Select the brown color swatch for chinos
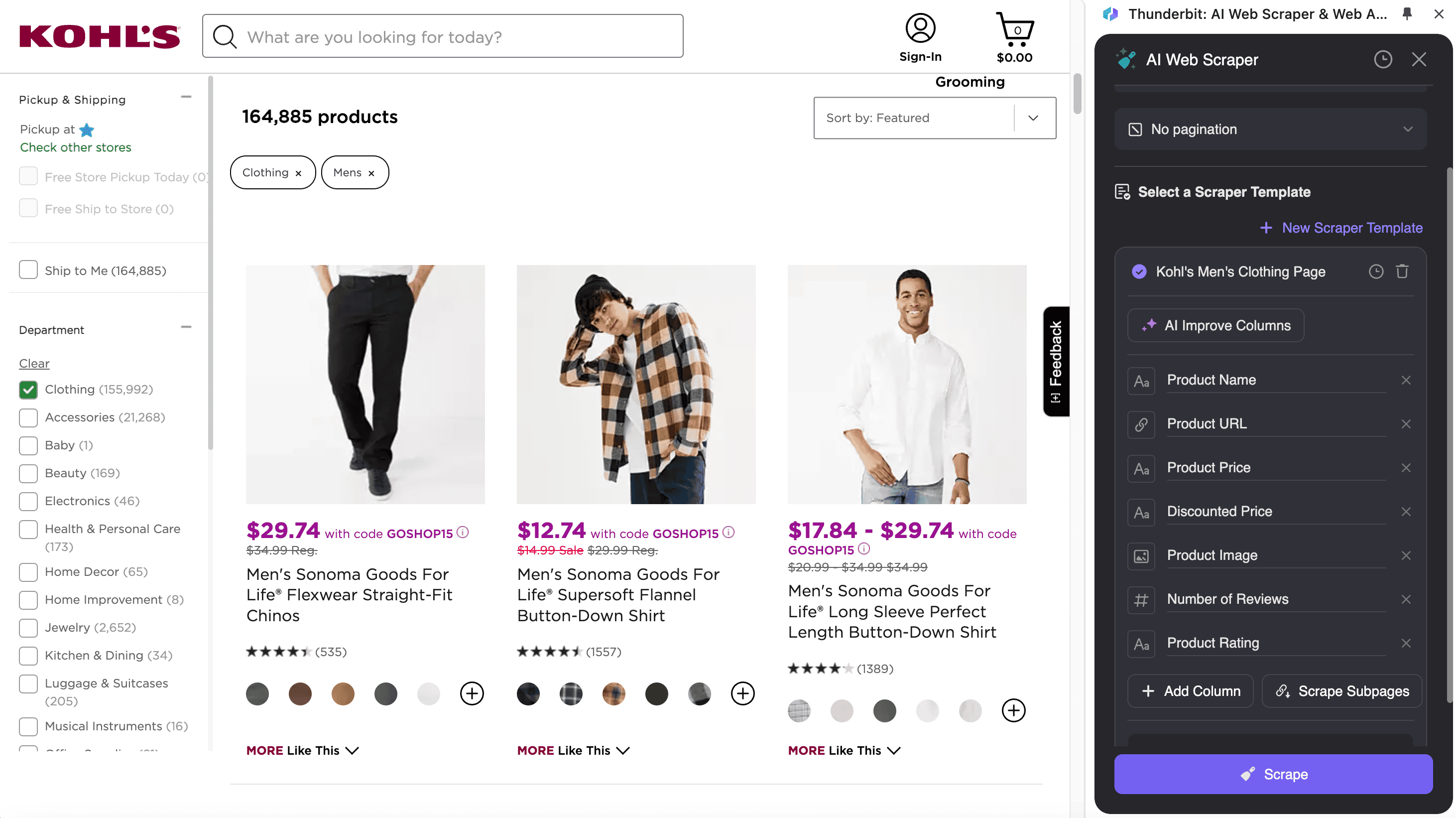Image resolution: width=1456 pixels, height=818 pixels. pos(300,693)
